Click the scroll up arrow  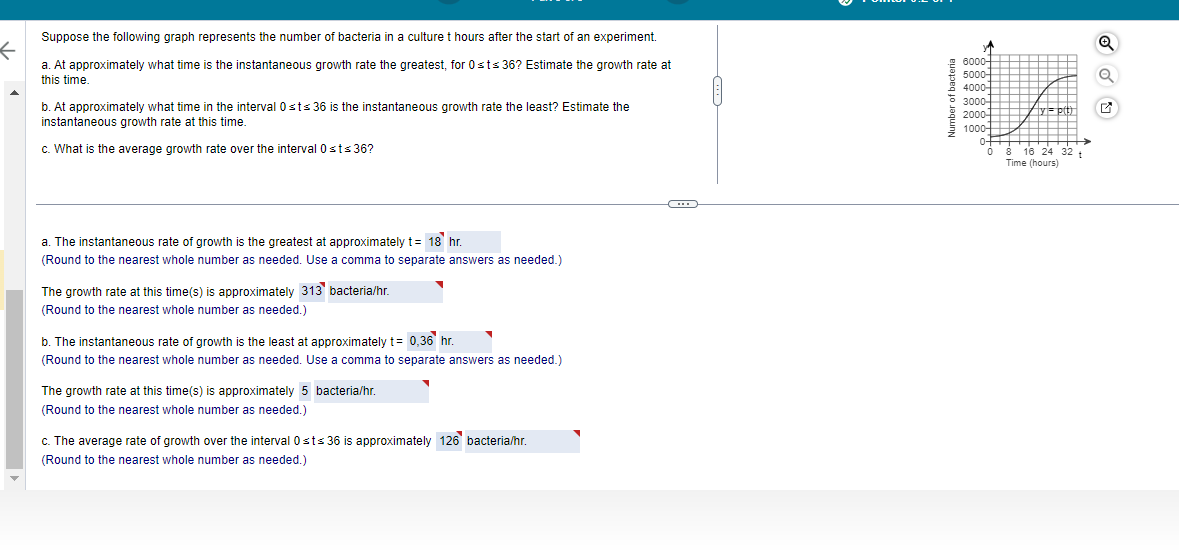(14, 93)
